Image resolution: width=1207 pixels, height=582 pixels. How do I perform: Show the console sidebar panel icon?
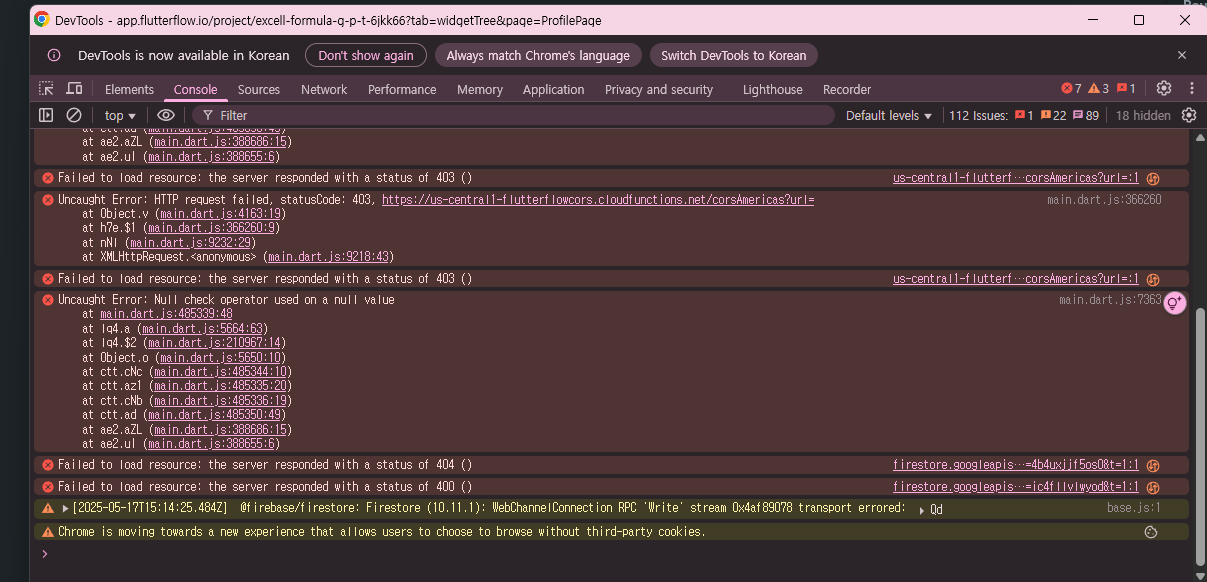point(46,115)
